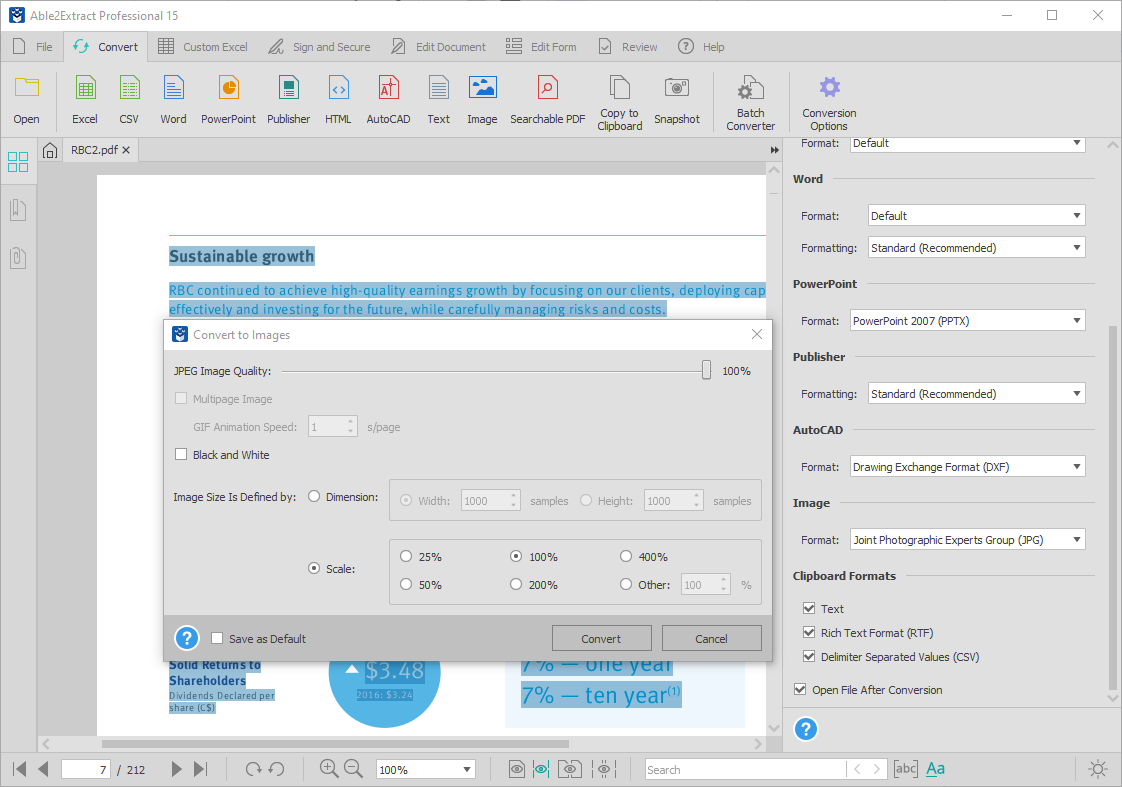Show the attachments panel

(18, 258)
